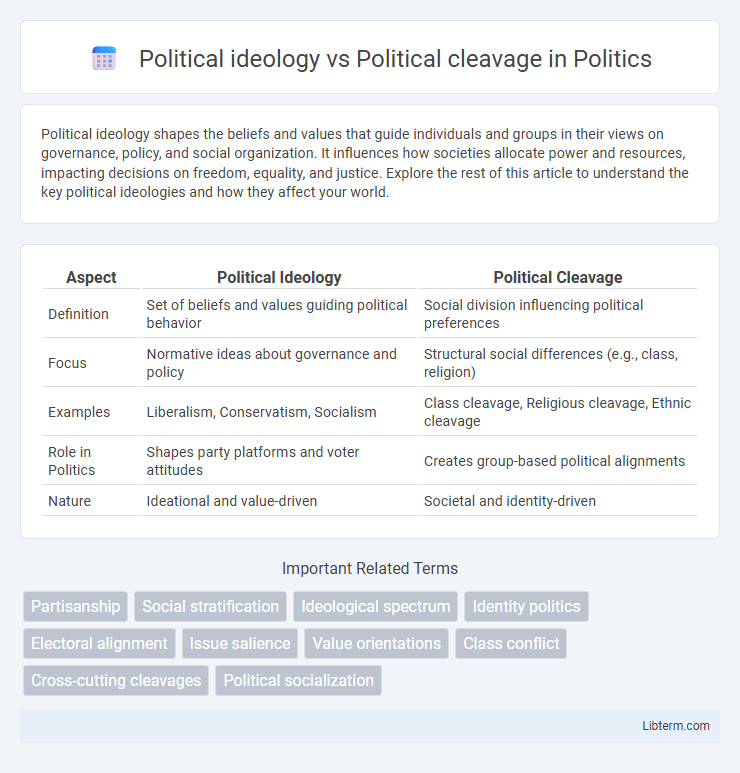Select the Nature row label

click(70, 501)
